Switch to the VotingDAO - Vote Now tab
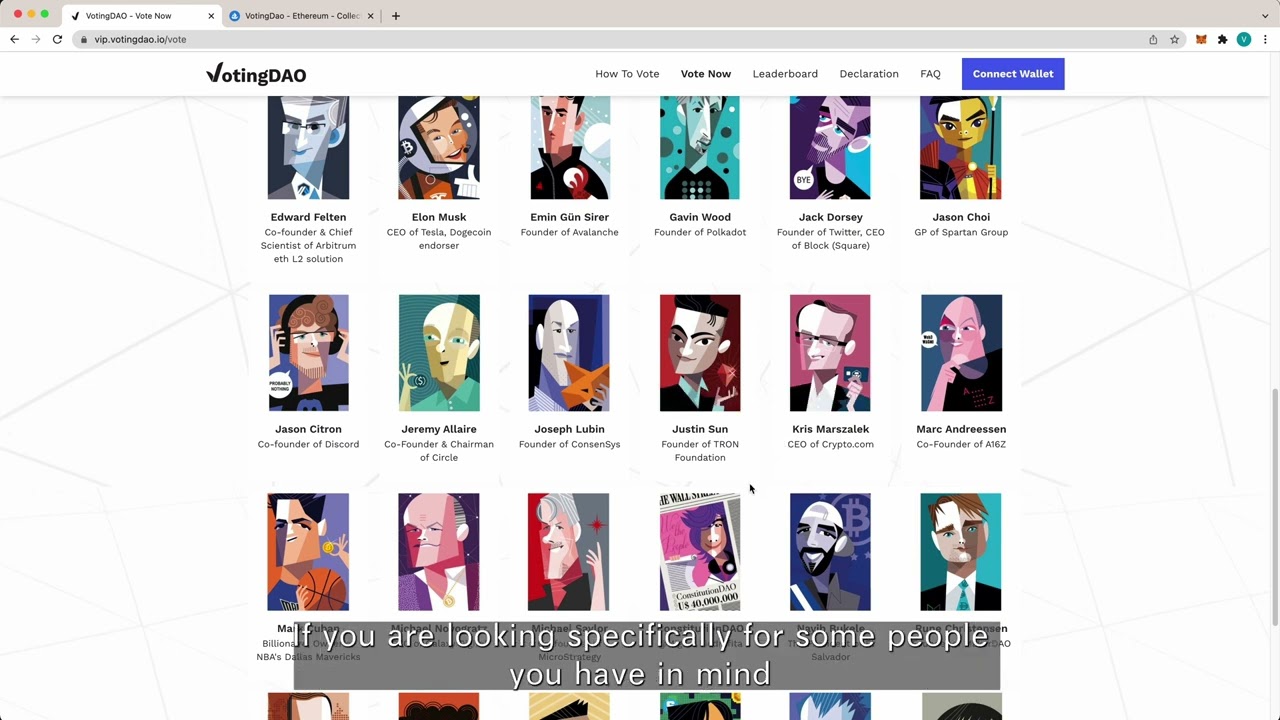Viewport: 1280px width, 720px height. point(141,16)
